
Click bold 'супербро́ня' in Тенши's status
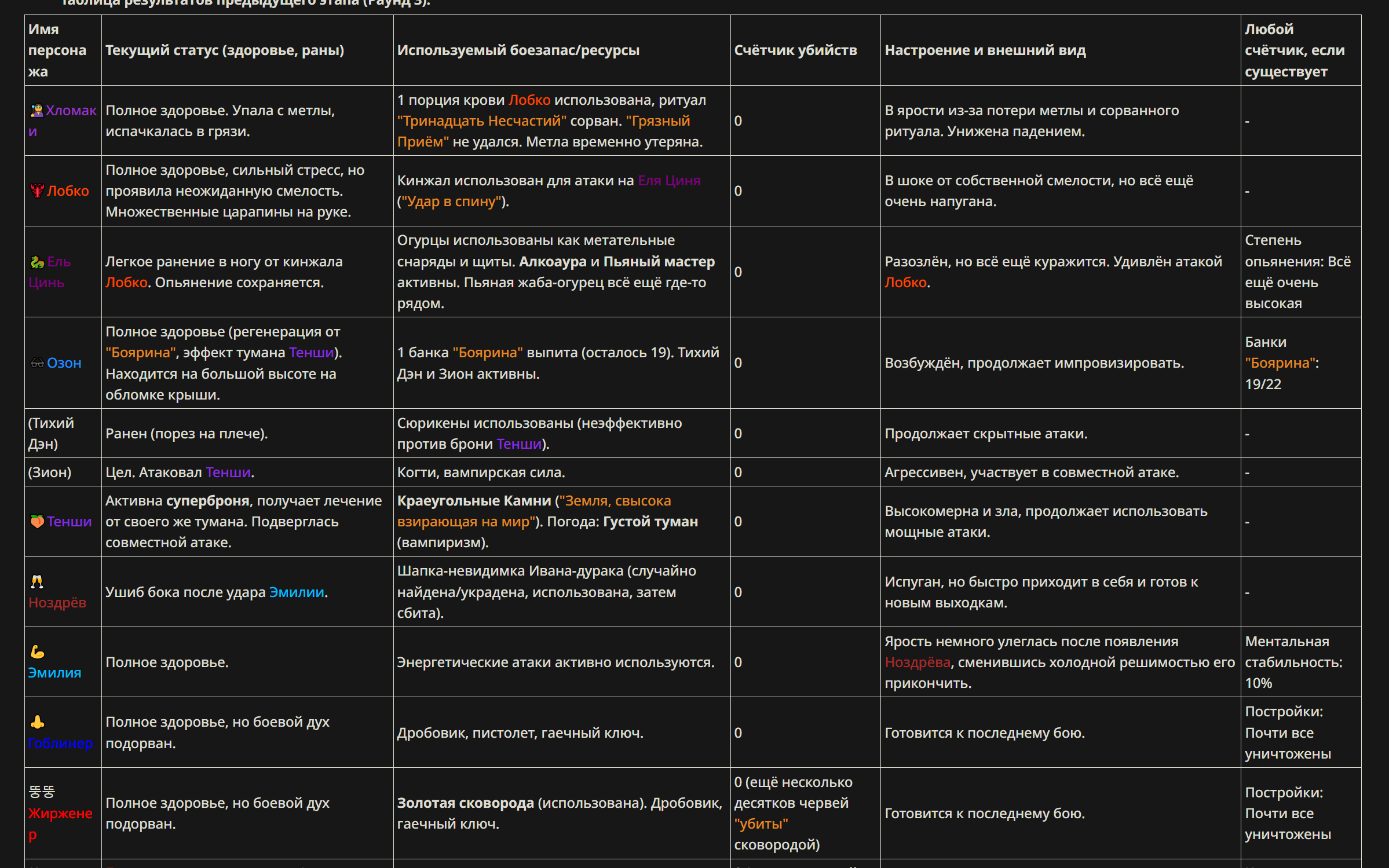[x=208, y=501]
